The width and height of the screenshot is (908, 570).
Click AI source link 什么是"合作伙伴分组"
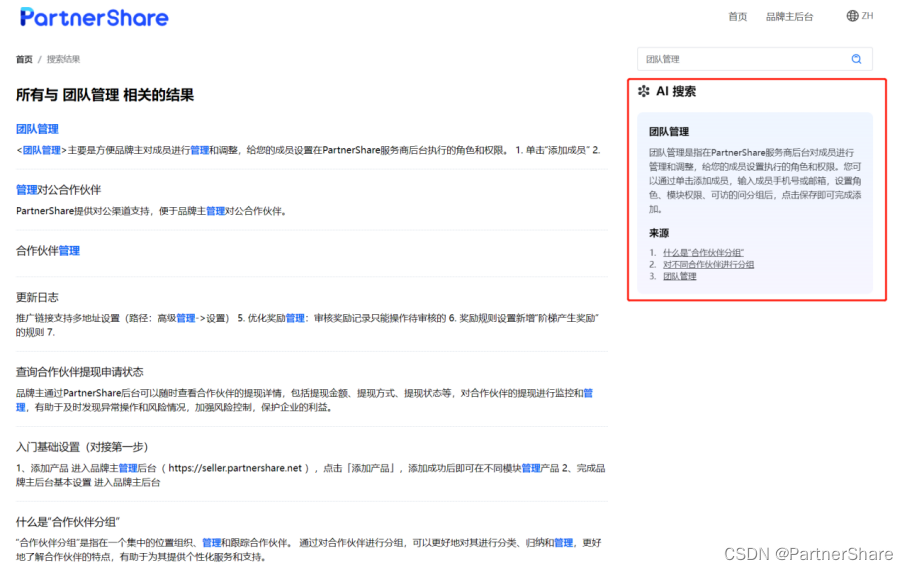click(703, 253)
